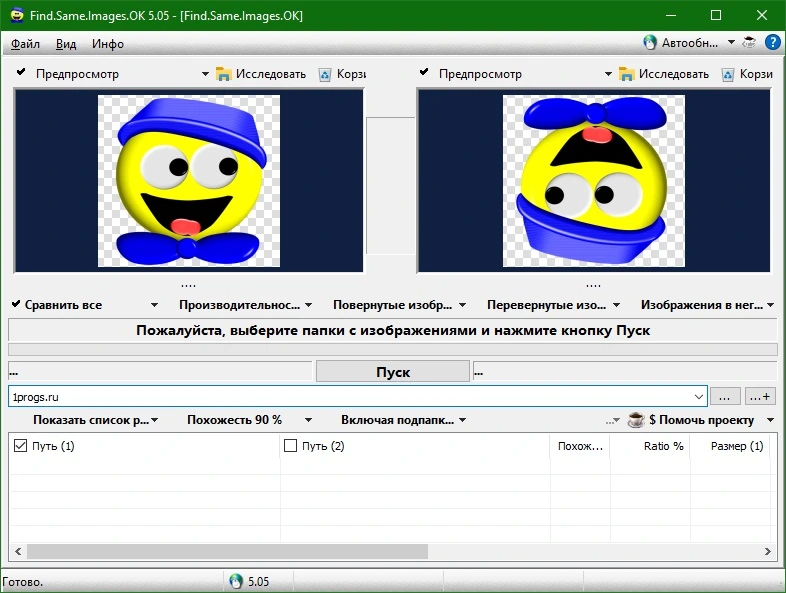Click the 5.05 version icon in status bar
Image resolution: width=786 pixels, height=593 pixels.
(236, 581)
